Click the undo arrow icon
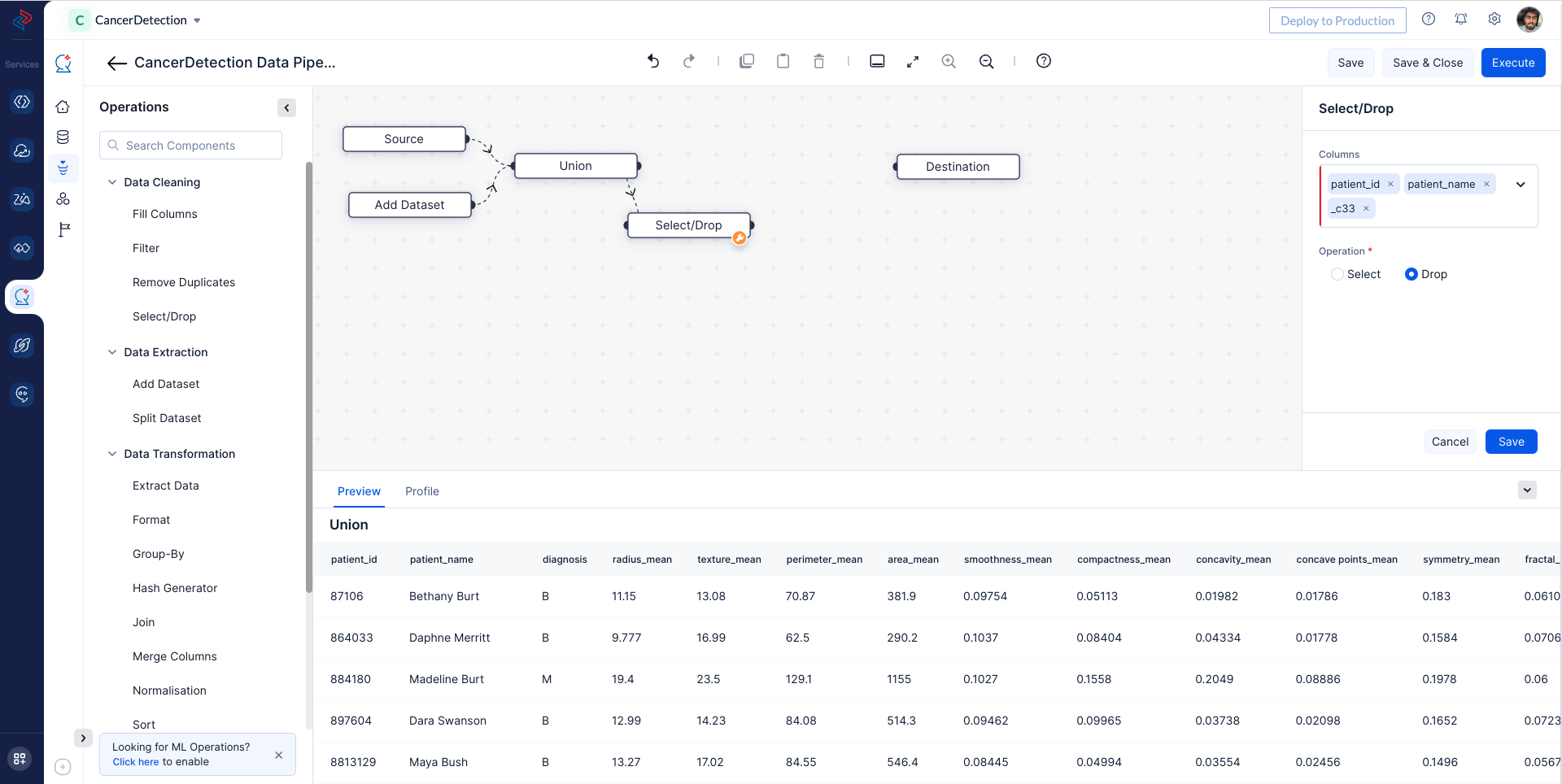Image resolution: width=1562 pixels, height=784 pixels. point(653,61)
